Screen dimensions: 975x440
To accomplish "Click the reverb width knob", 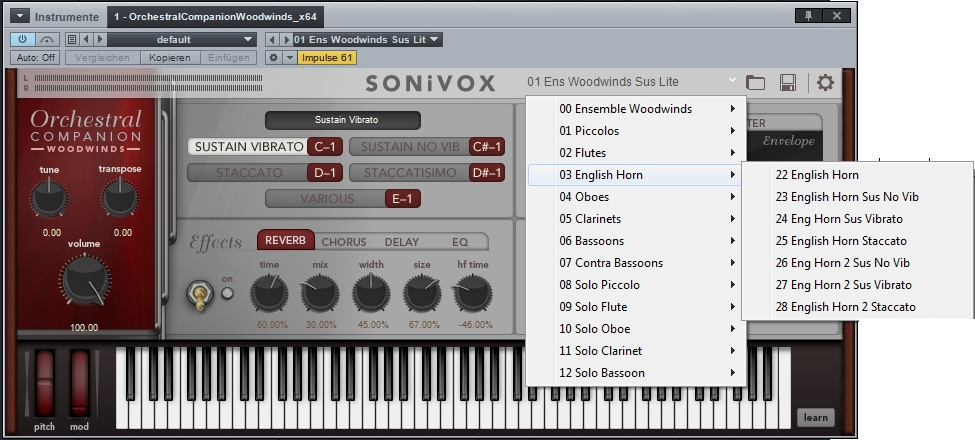I will [x=371, y=293].
